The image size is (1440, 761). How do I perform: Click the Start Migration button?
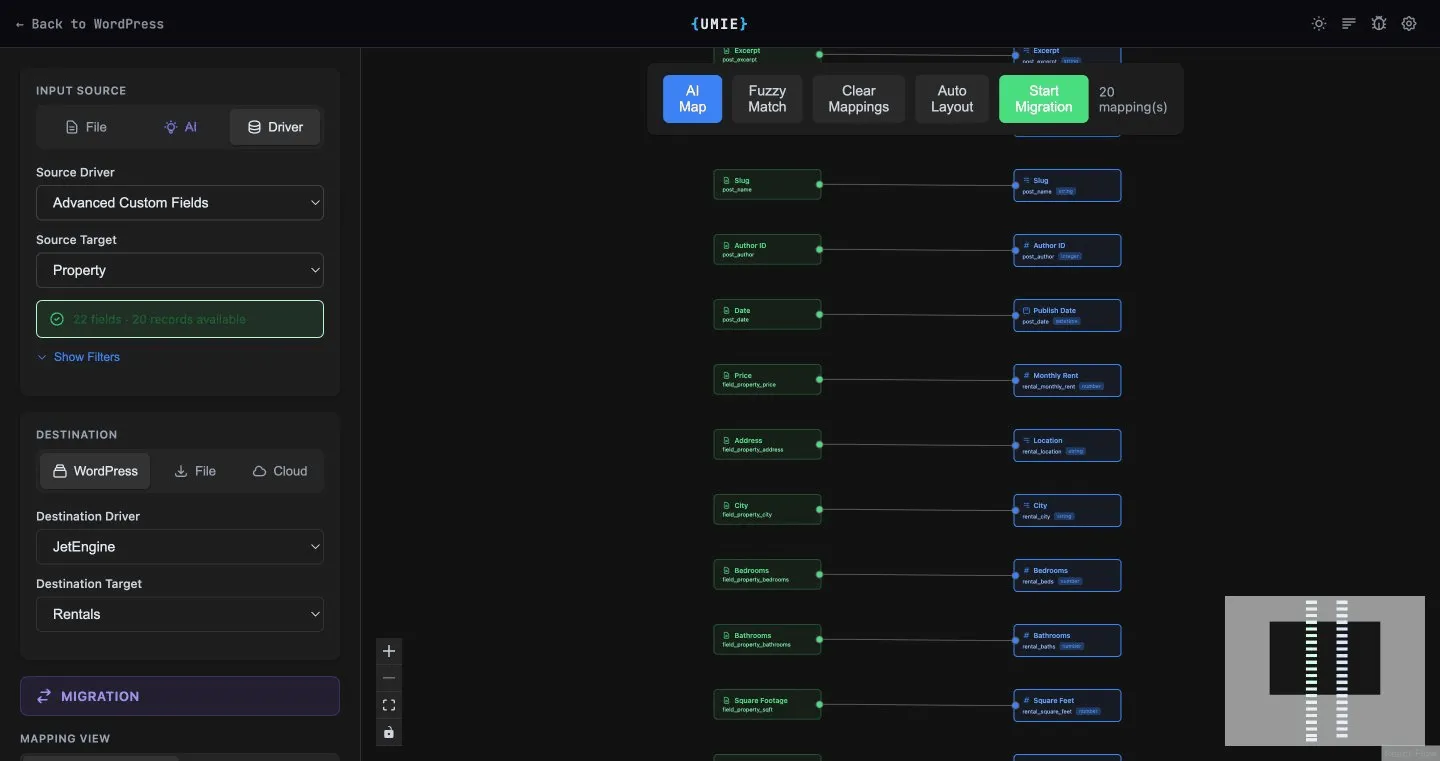(x=1044, y=99)
